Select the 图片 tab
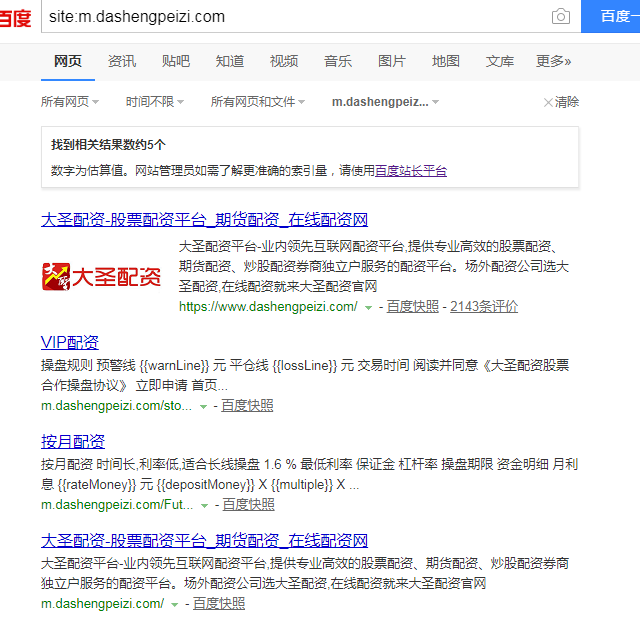Image resolution: width=640 pixels, height=625 pixels. [392, 61]
